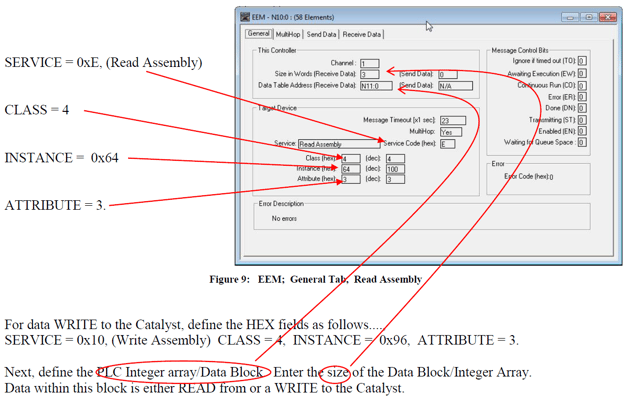Click the 'ATTRIBUTE = 3.' annotation text
This screenshot has width=628, height=400.
click(55, 205)
